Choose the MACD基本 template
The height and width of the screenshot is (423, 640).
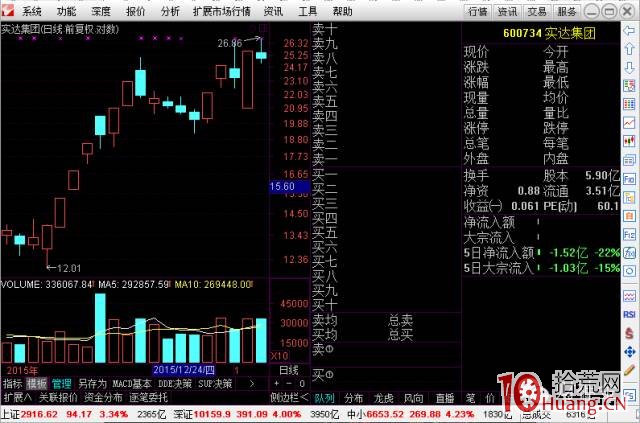(131, 384)
